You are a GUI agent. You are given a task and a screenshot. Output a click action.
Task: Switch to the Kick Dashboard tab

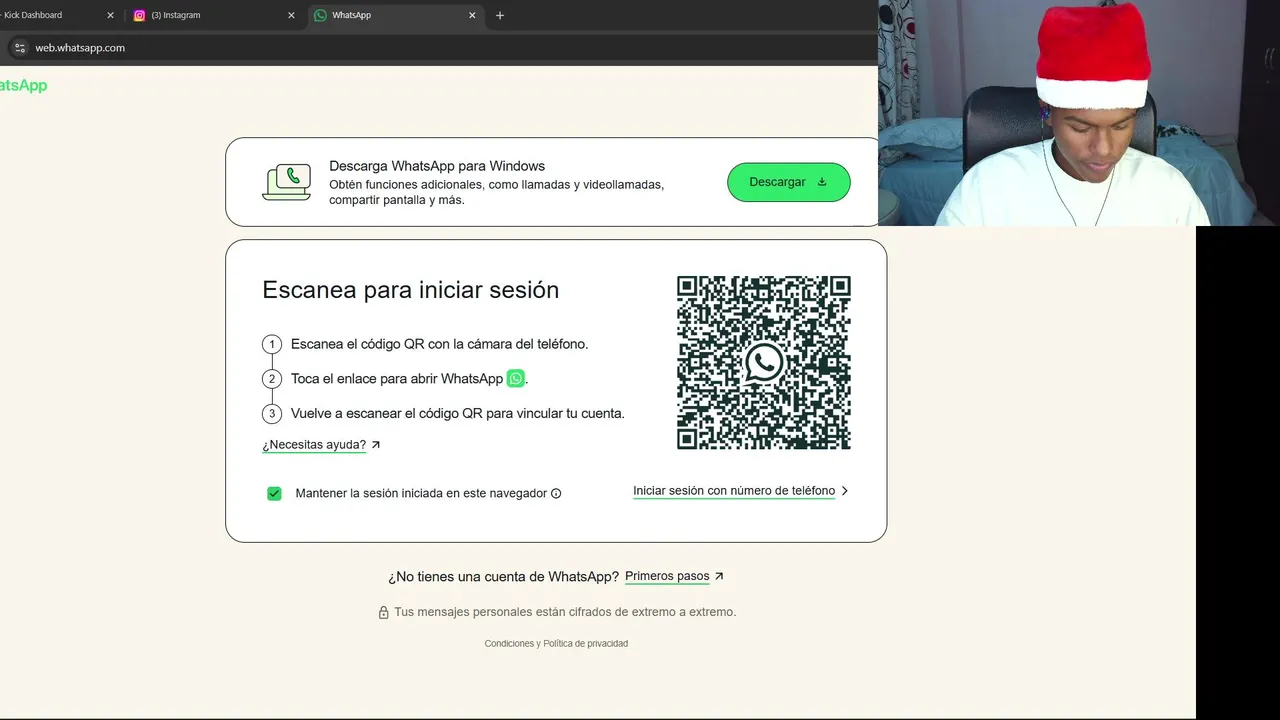pos(50,15)
